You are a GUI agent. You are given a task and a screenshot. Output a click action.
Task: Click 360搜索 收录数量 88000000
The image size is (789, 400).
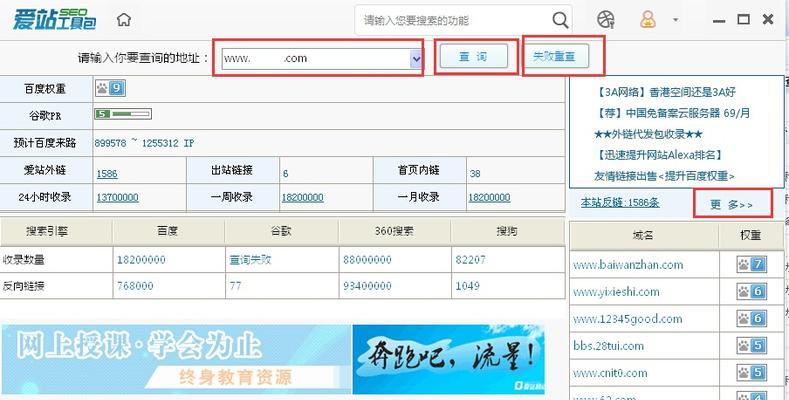367,260
